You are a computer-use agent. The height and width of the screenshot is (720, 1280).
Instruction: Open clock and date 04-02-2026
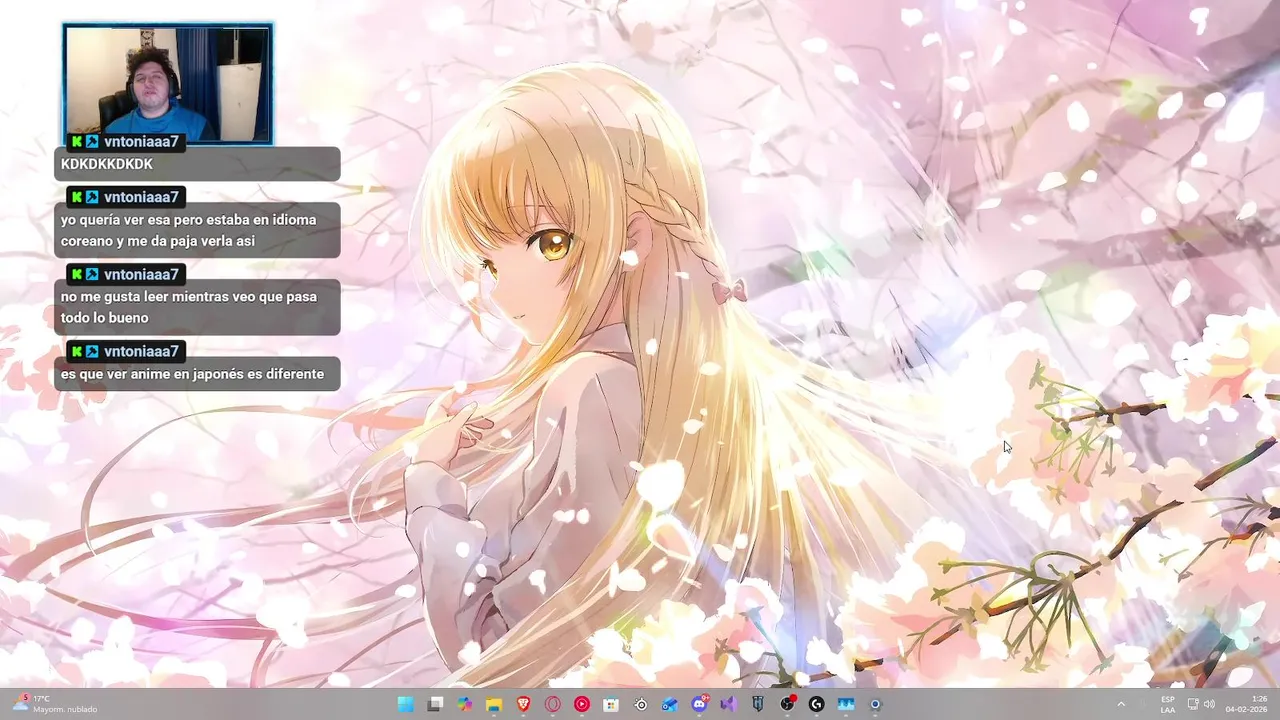(1246, 704)
